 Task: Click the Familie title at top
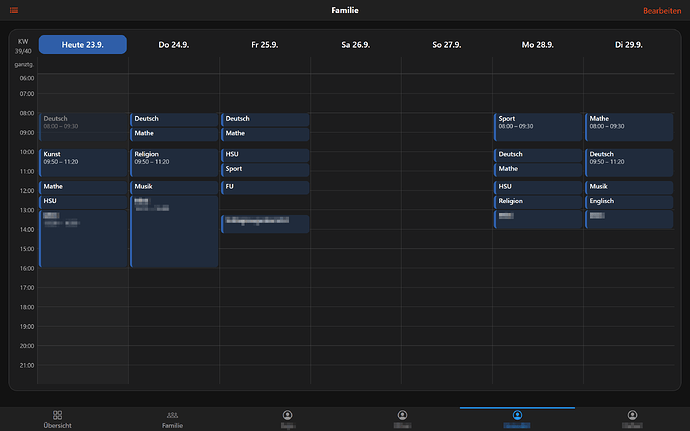pyautogui.click(x=345, y=10)
